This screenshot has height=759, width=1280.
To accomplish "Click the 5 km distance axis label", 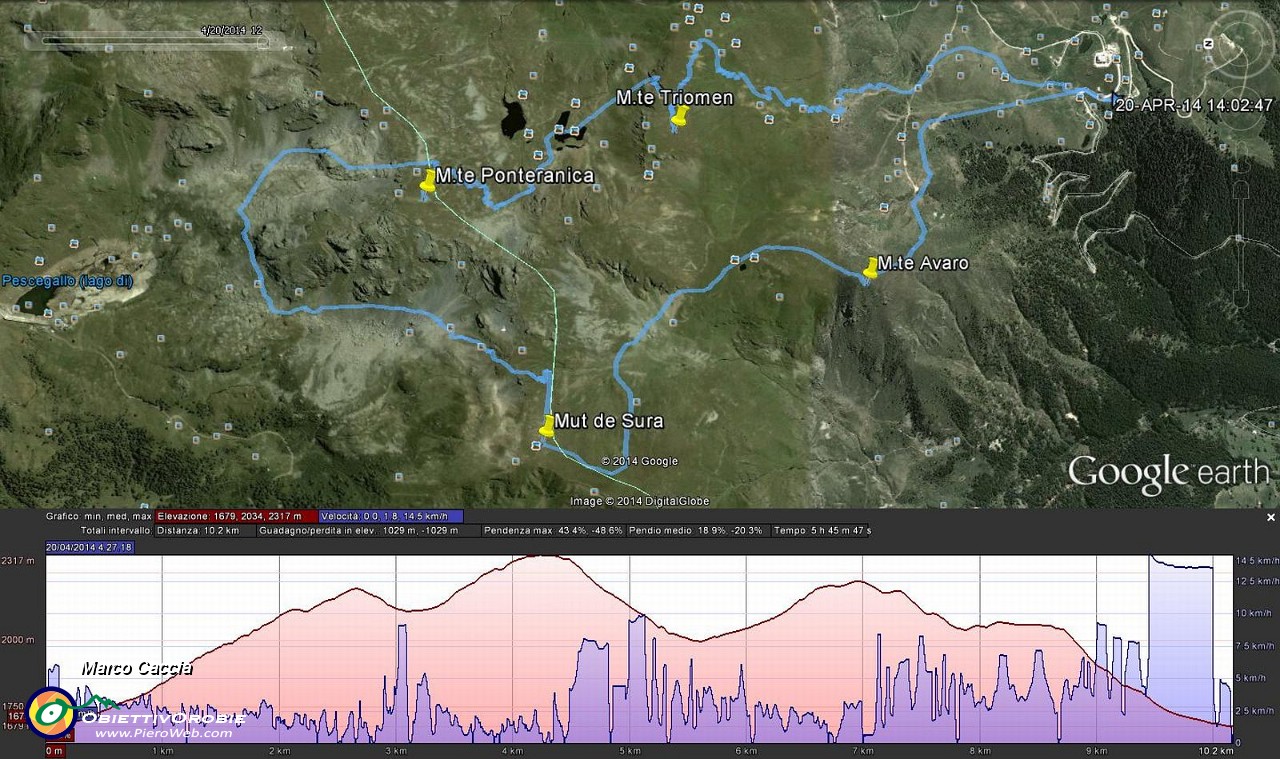I will [629, 750].
